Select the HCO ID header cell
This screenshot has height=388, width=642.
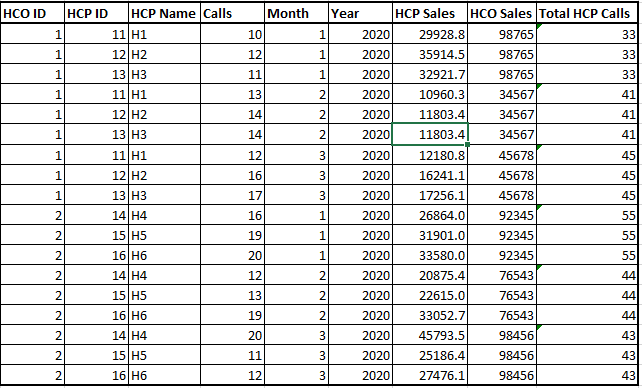pyautogui.click(x=32, y=14)
